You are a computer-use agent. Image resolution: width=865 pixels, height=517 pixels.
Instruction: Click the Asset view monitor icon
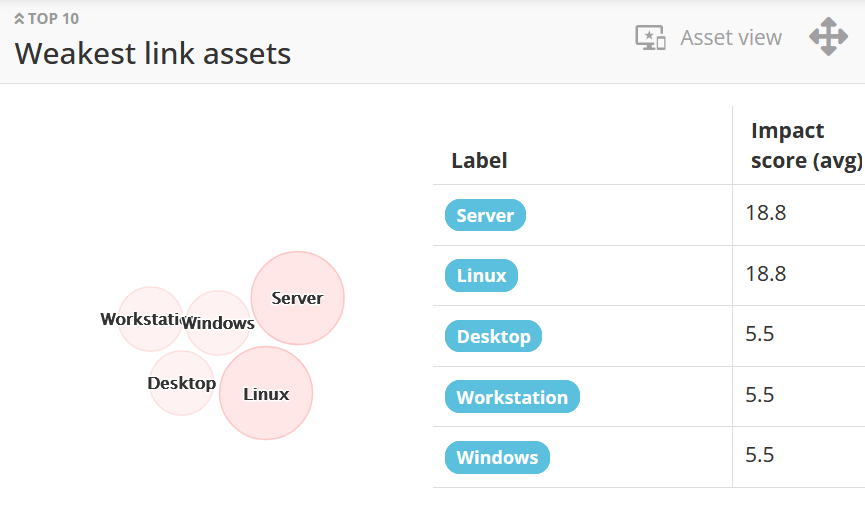[650, 38]
